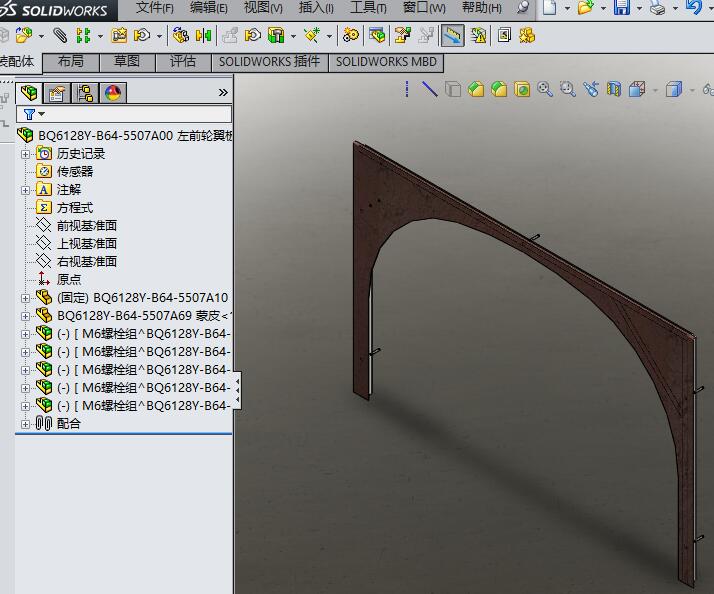The image size is (714, 594).
Task: Expand the 历史记录 tree node
Action: pos(26,154)
